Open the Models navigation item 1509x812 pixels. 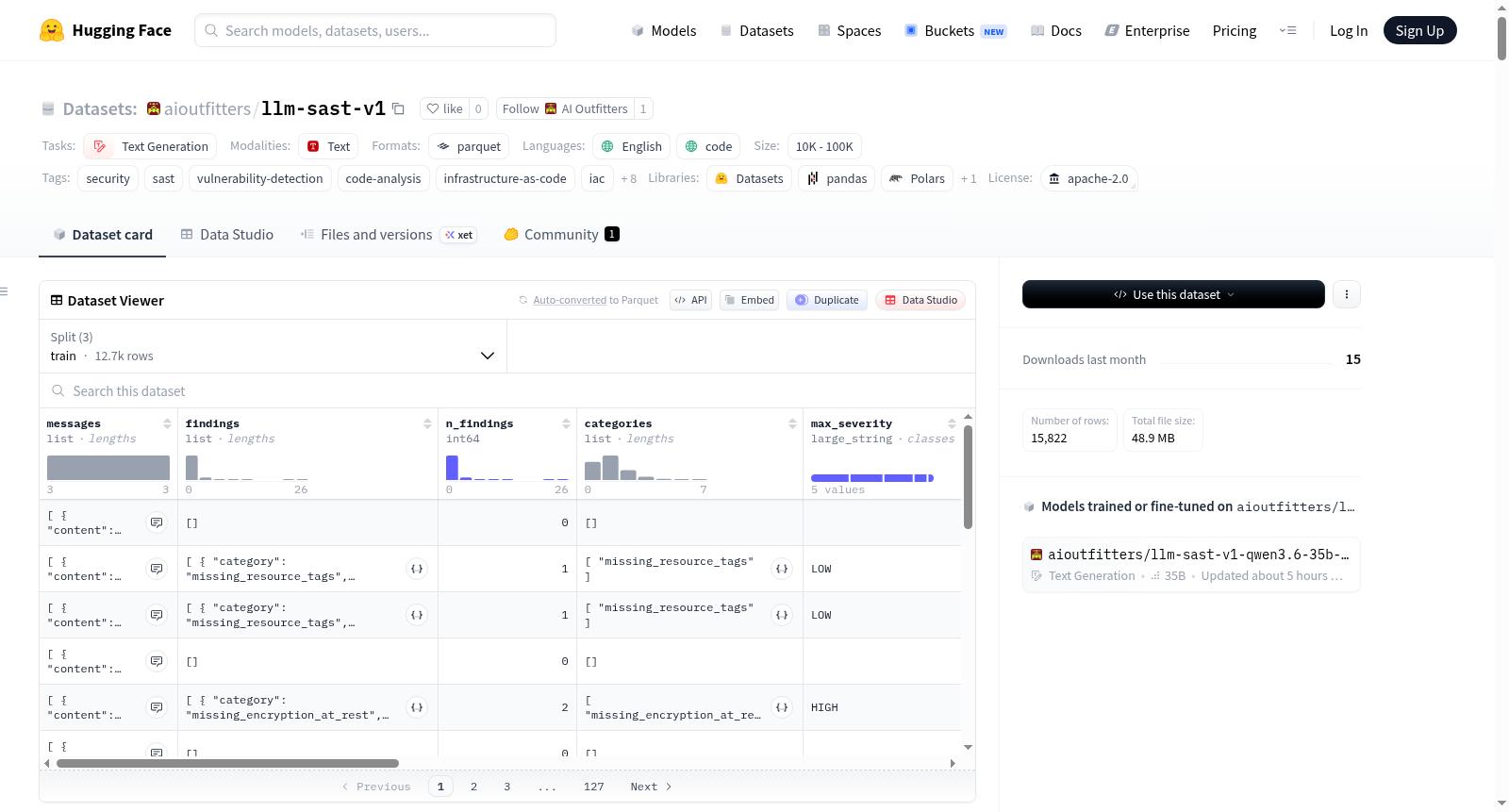664,30
